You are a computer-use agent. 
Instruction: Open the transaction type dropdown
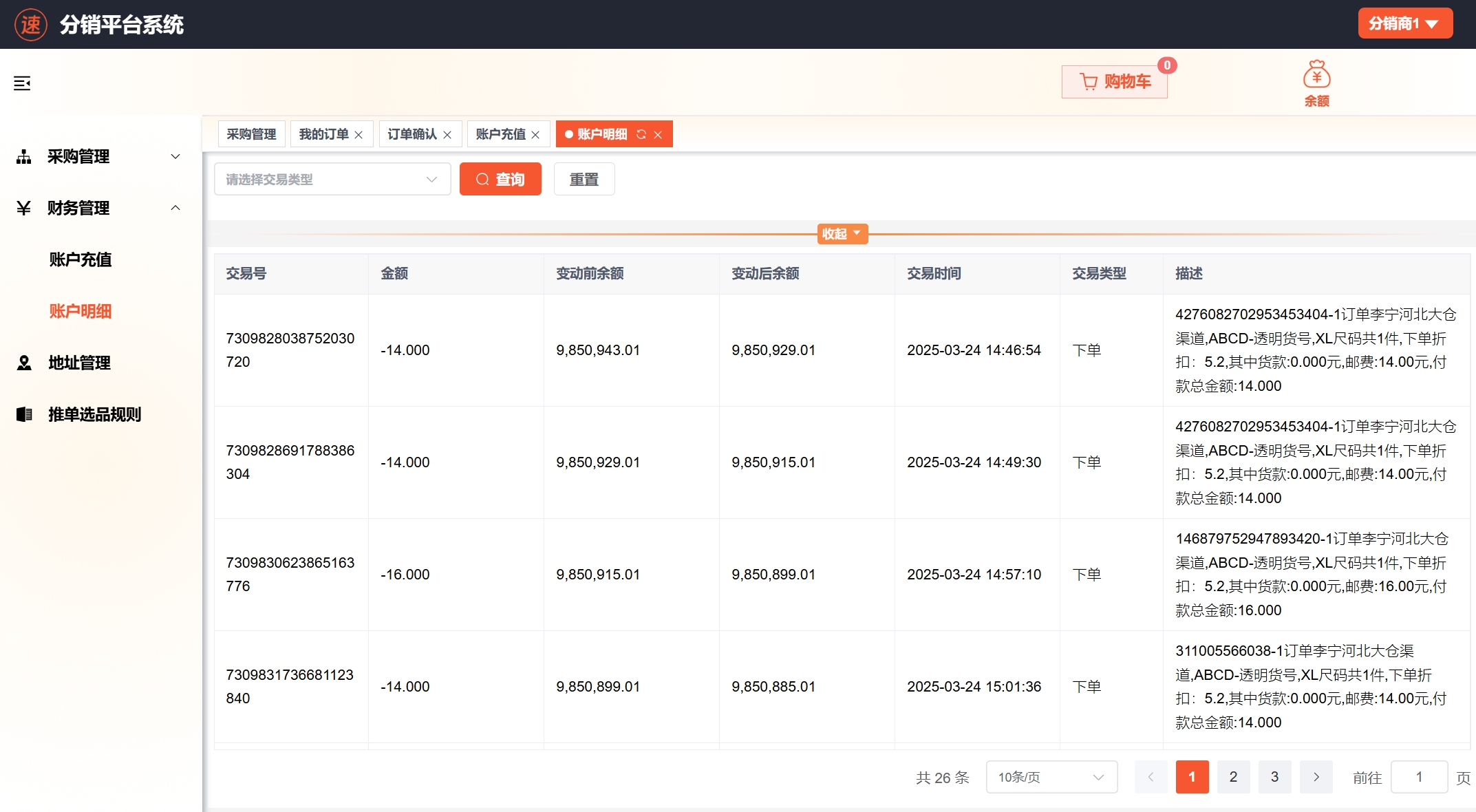point(332,180)
